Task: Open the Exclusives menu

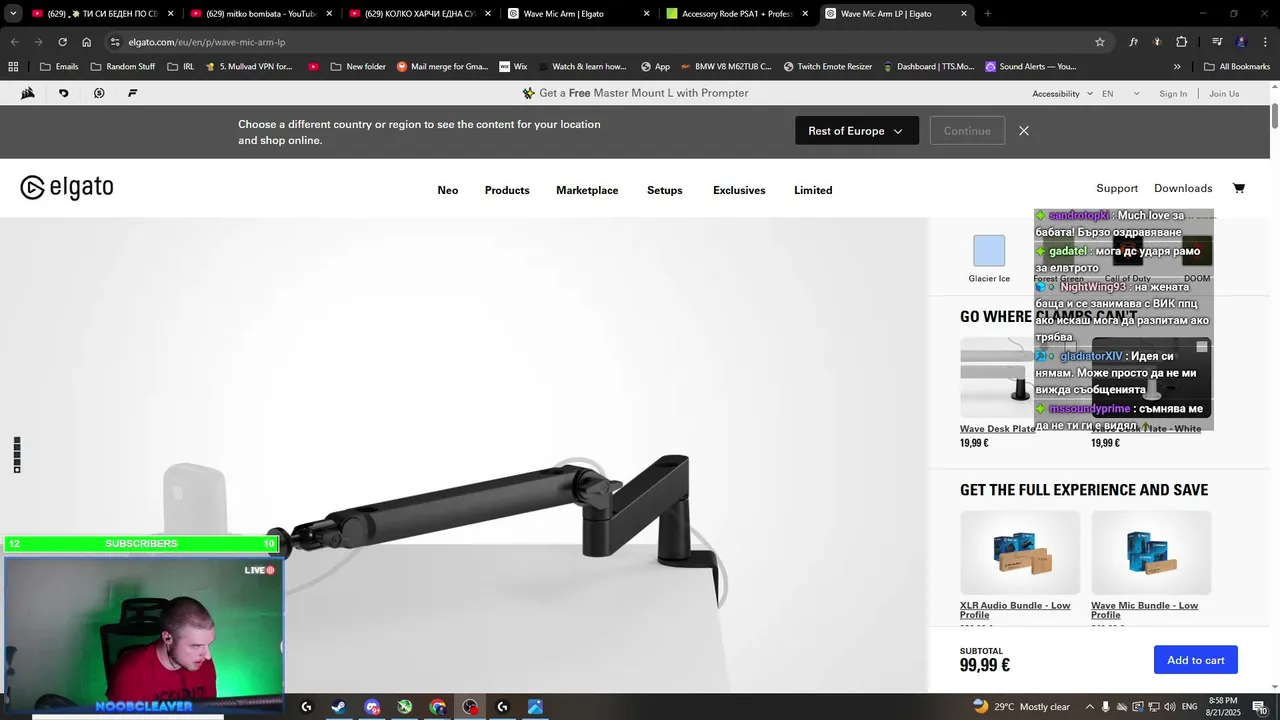Action: click(739, 190)
